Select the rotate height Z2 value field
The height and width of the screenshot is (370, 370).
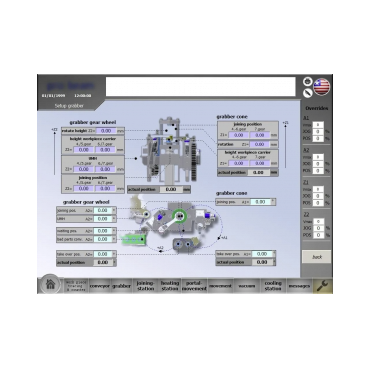[106, 131]
